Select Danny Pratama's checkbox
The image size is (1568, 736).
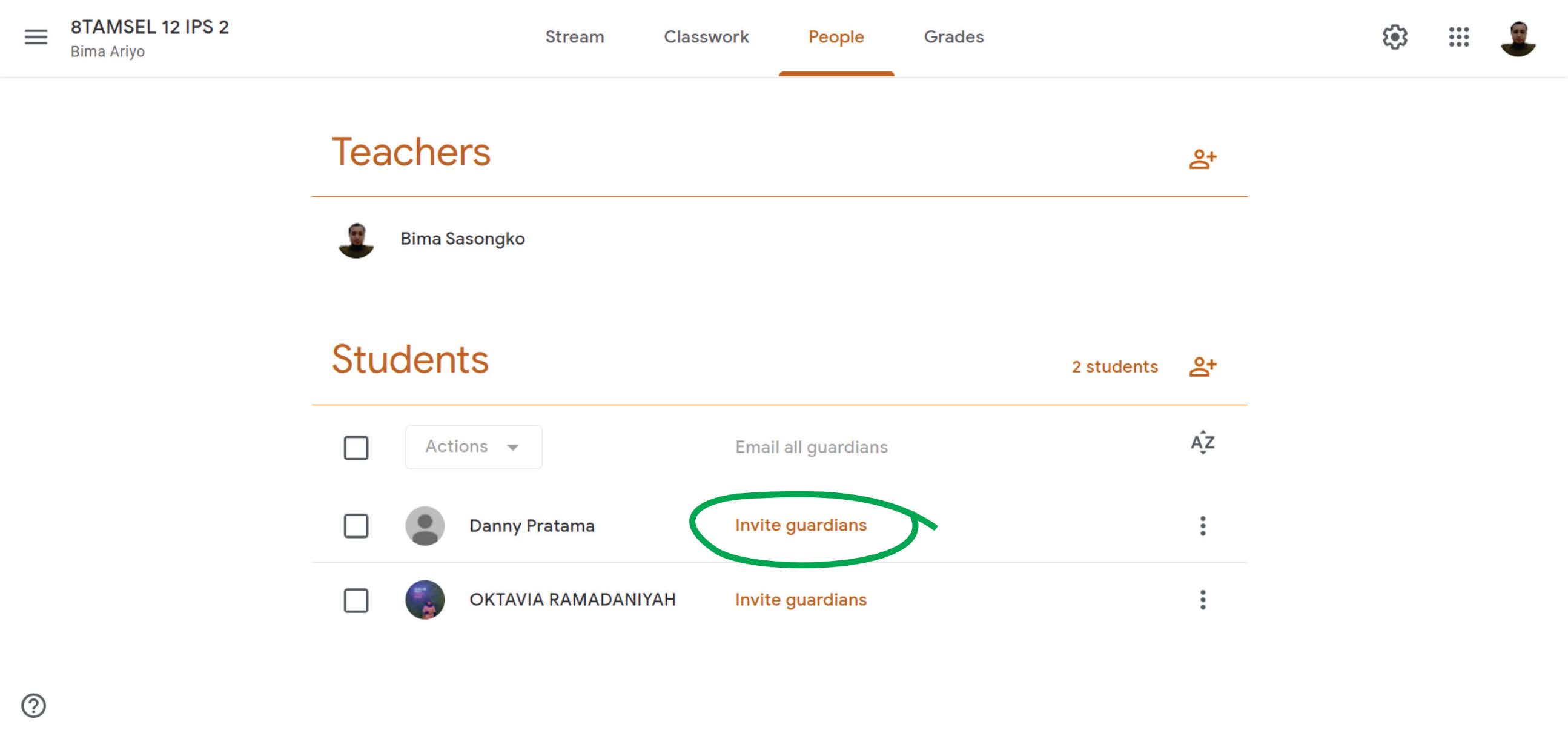tap(356, 526)
